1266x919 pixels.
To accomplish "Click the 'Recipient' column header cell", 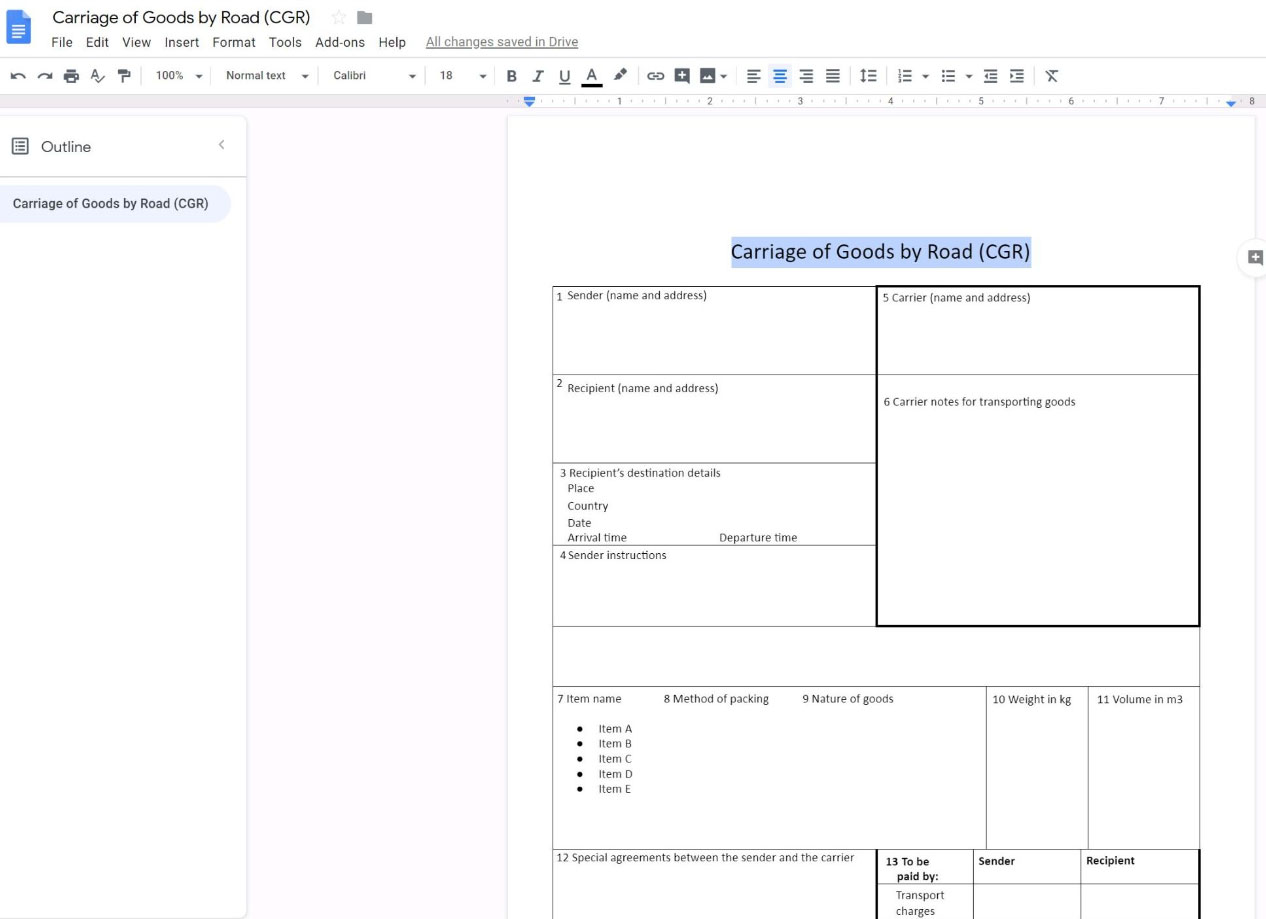I will 1139,867.
